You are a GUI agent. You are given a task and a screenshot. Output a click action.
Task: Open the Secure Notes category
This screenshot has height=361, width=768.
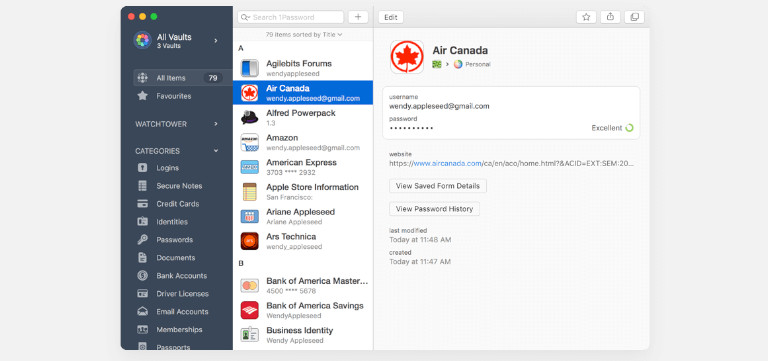[179, 186]
